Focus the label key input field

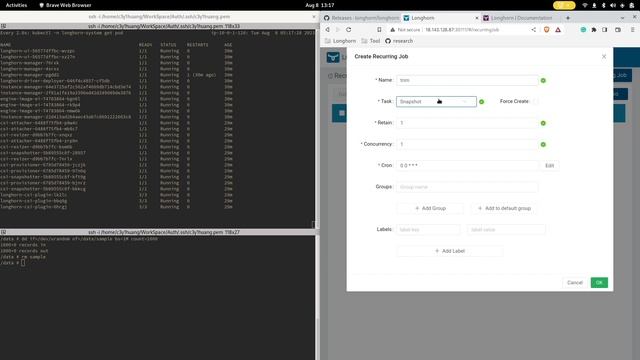[428, 229]
